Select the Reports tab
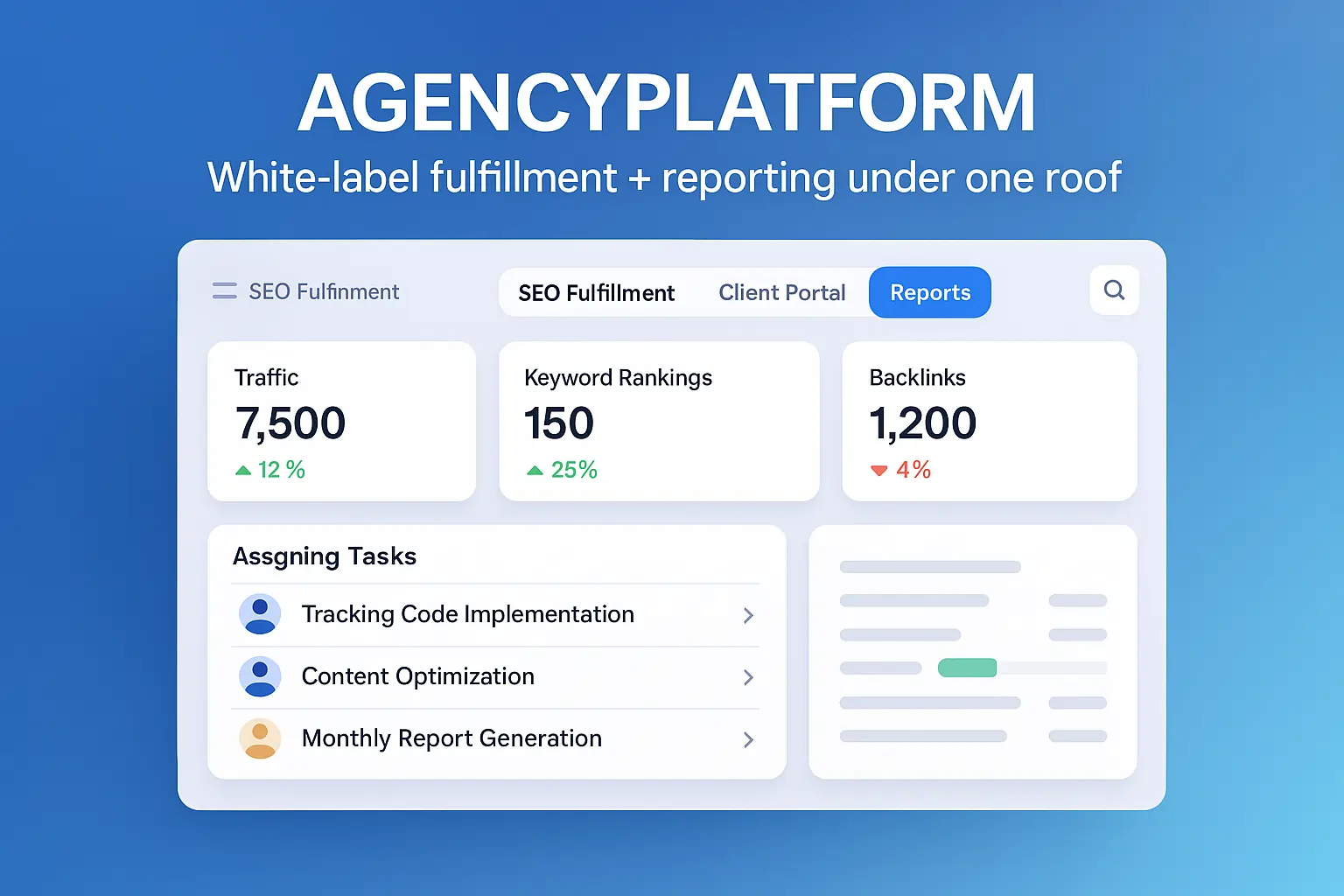 [x=929, y=293]
